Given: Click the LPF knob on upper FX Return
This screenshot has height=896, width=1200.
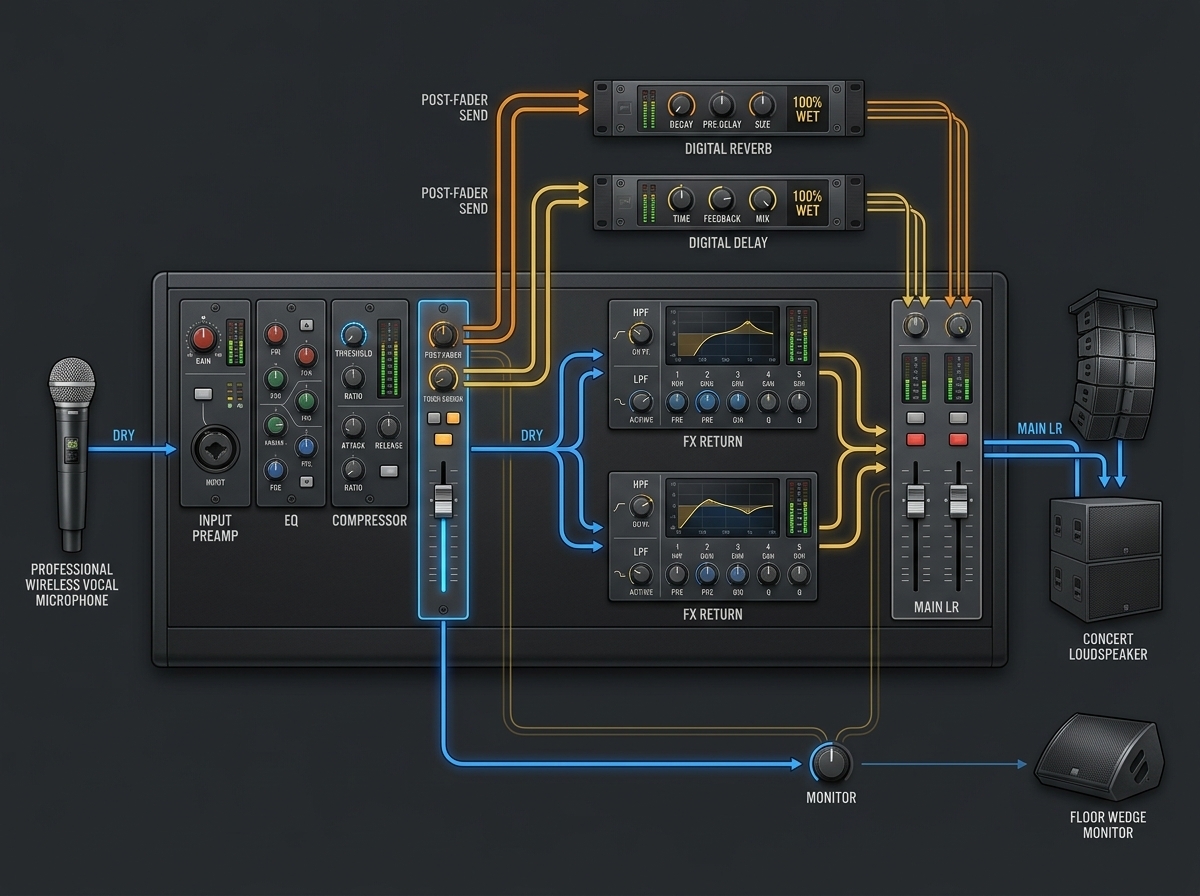Looking at the screenshot, I should click(x=640, y=401).
